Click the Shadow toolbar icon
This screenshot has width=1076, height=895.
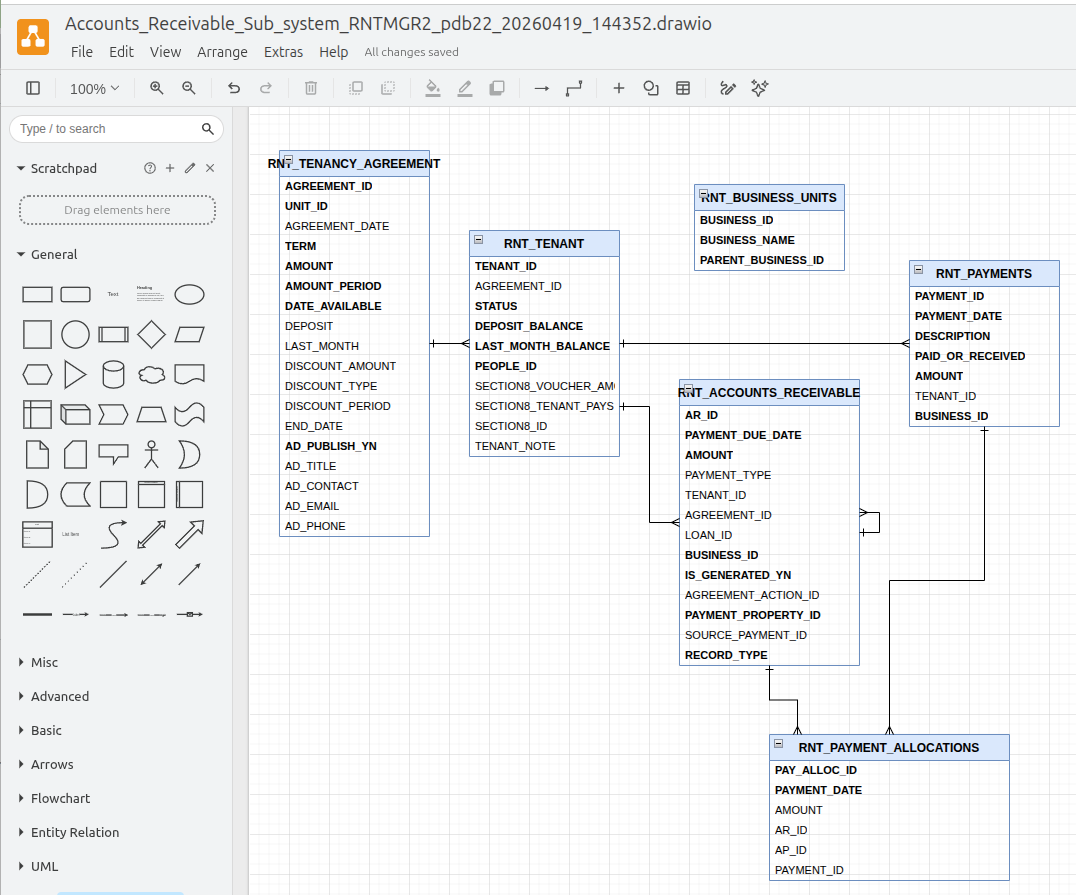tap(497, 88)
